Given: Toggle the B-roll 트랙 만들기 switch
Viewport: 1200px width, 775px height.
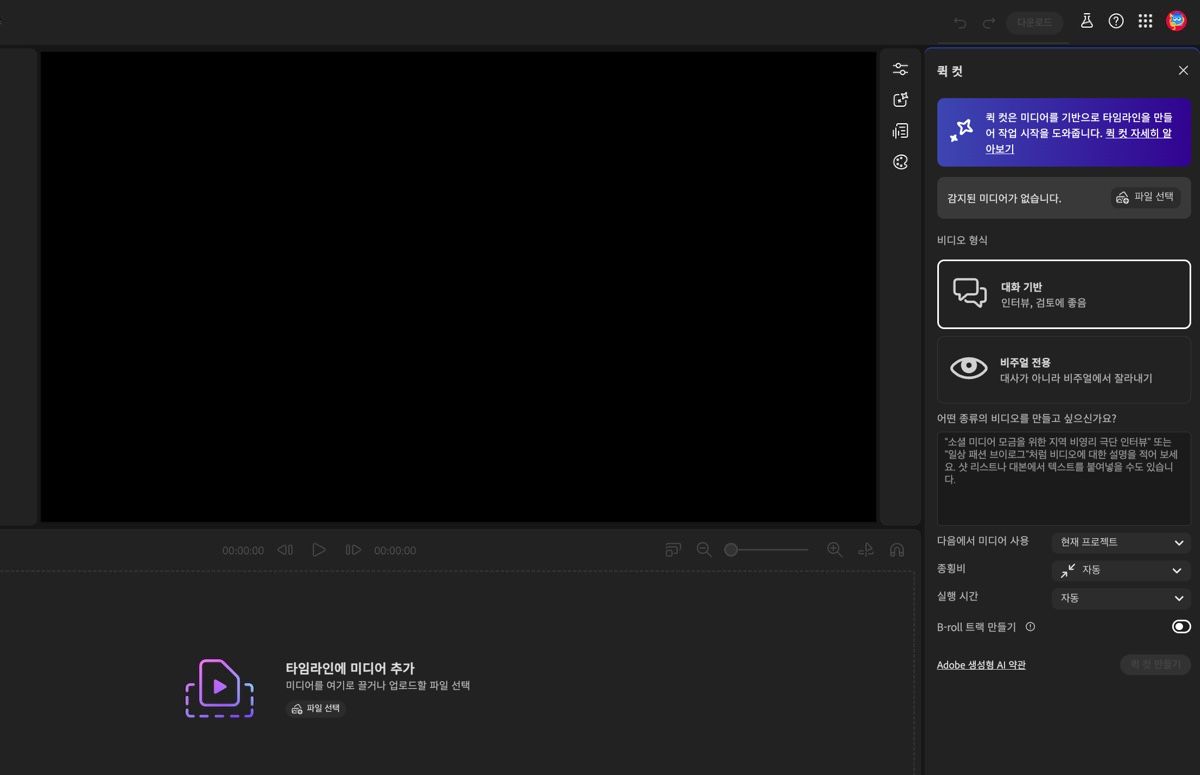Looking at the screenshot, I should pyautogui.click(x=1181, y=627).
